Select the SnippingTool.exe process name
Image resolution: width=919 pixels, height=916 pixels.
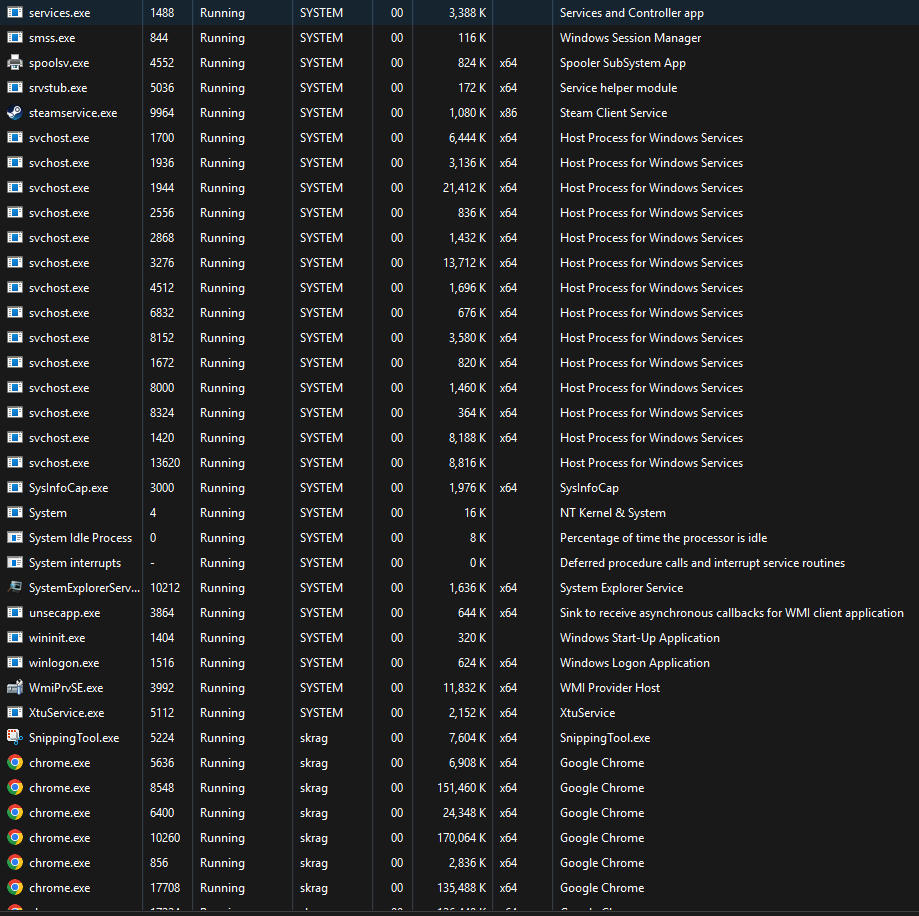coord(74,738)
